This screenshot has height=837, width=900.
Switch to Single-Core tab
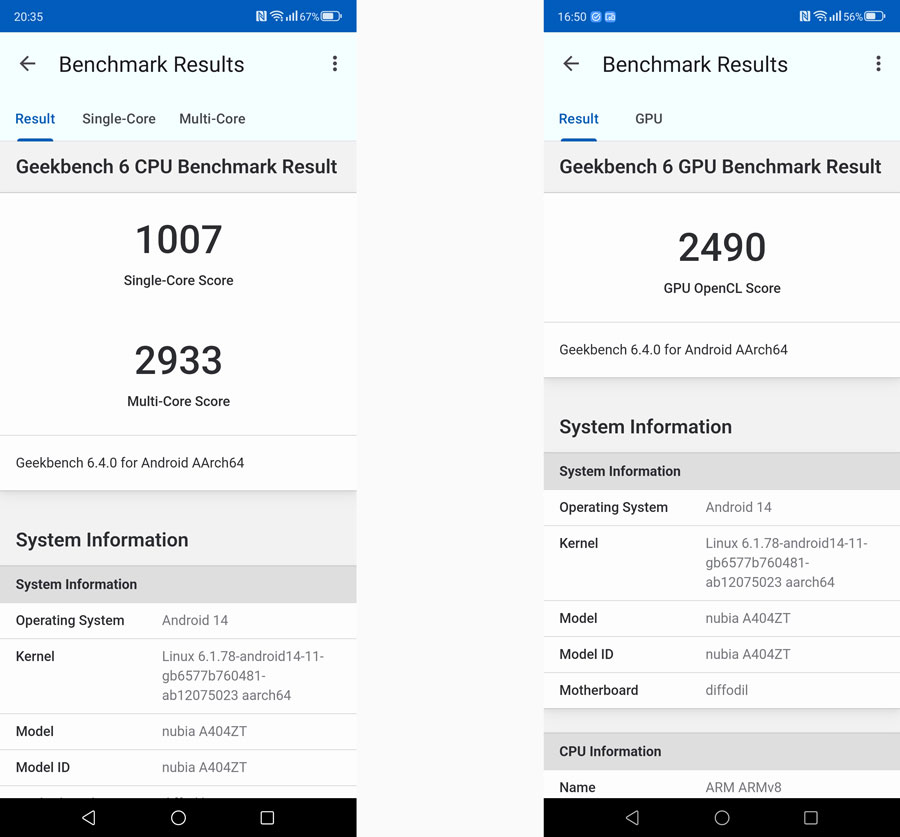coord(119,119)
